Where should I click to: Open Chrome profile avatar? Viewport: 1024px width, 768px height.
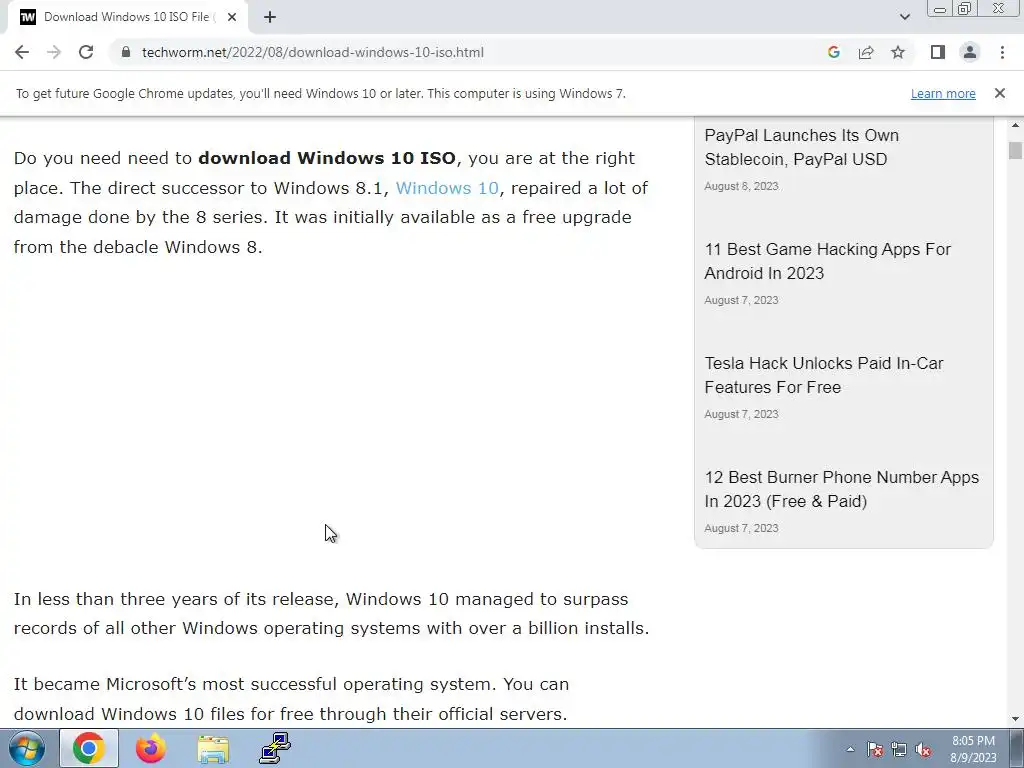coord(970,52)
